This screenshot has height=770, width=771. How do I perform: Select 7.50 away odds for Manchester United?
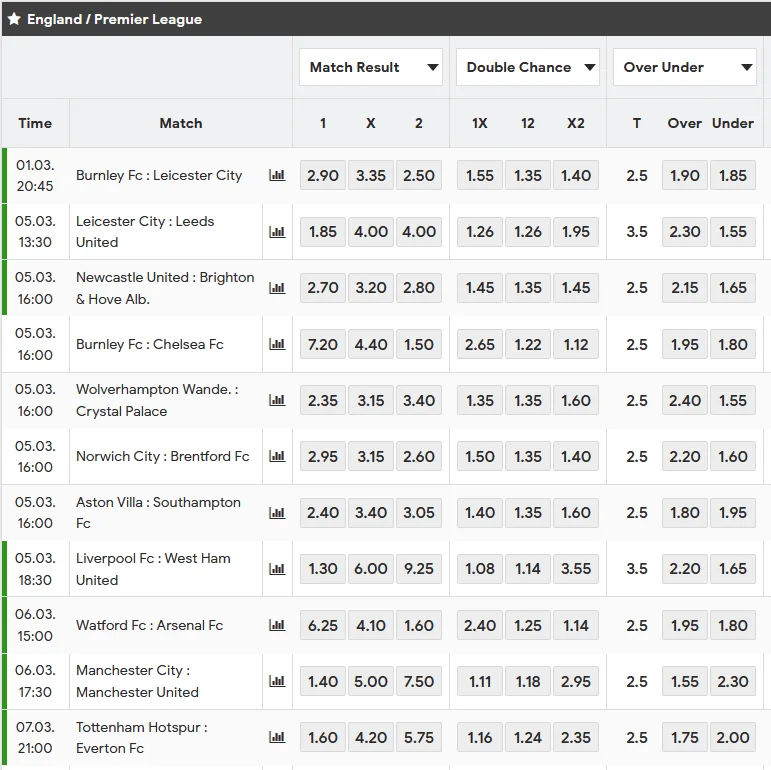(419, 681)
